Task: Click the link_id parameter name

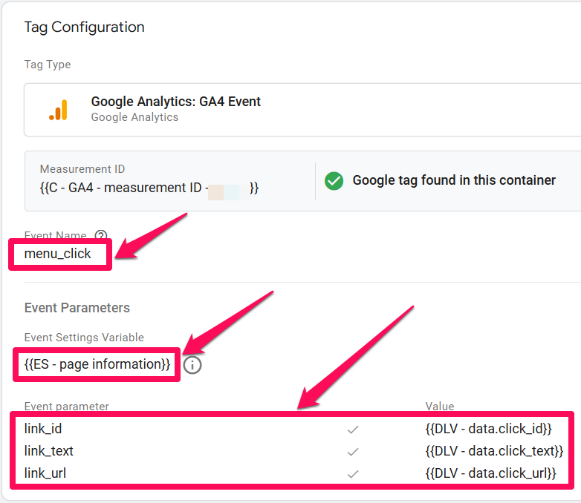Action: 43,429
